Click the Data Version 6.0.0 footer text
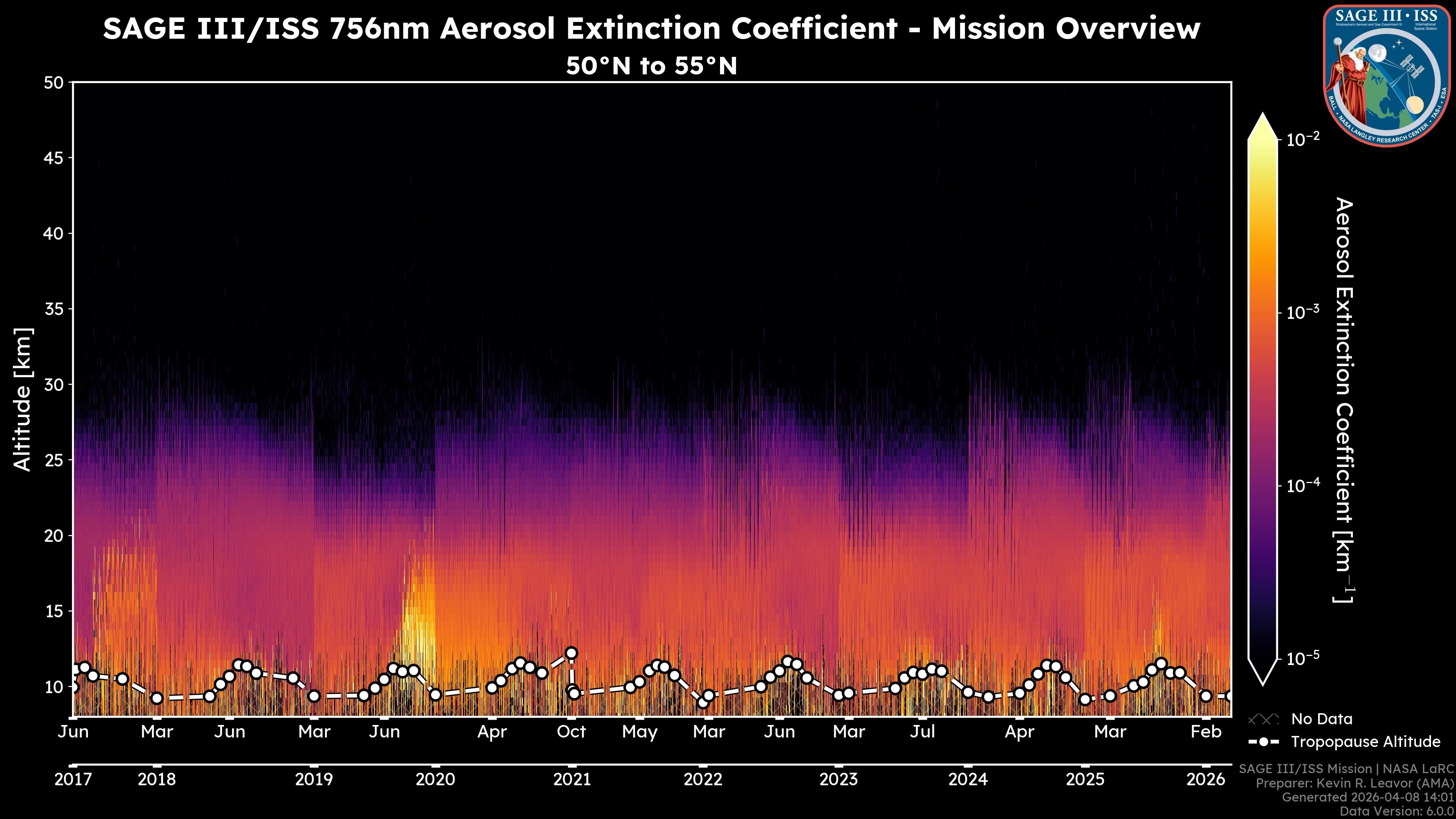Screen dimensions: 1456x819 click(1397, 811)
